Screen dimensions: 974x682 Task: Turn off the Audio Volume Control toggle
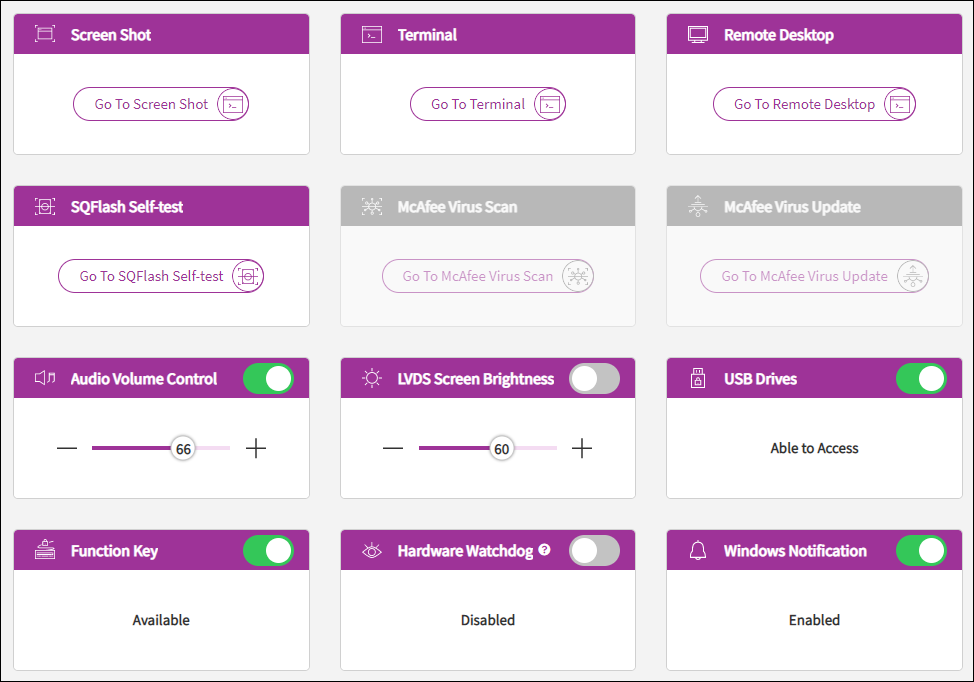[x=268, y=379]
